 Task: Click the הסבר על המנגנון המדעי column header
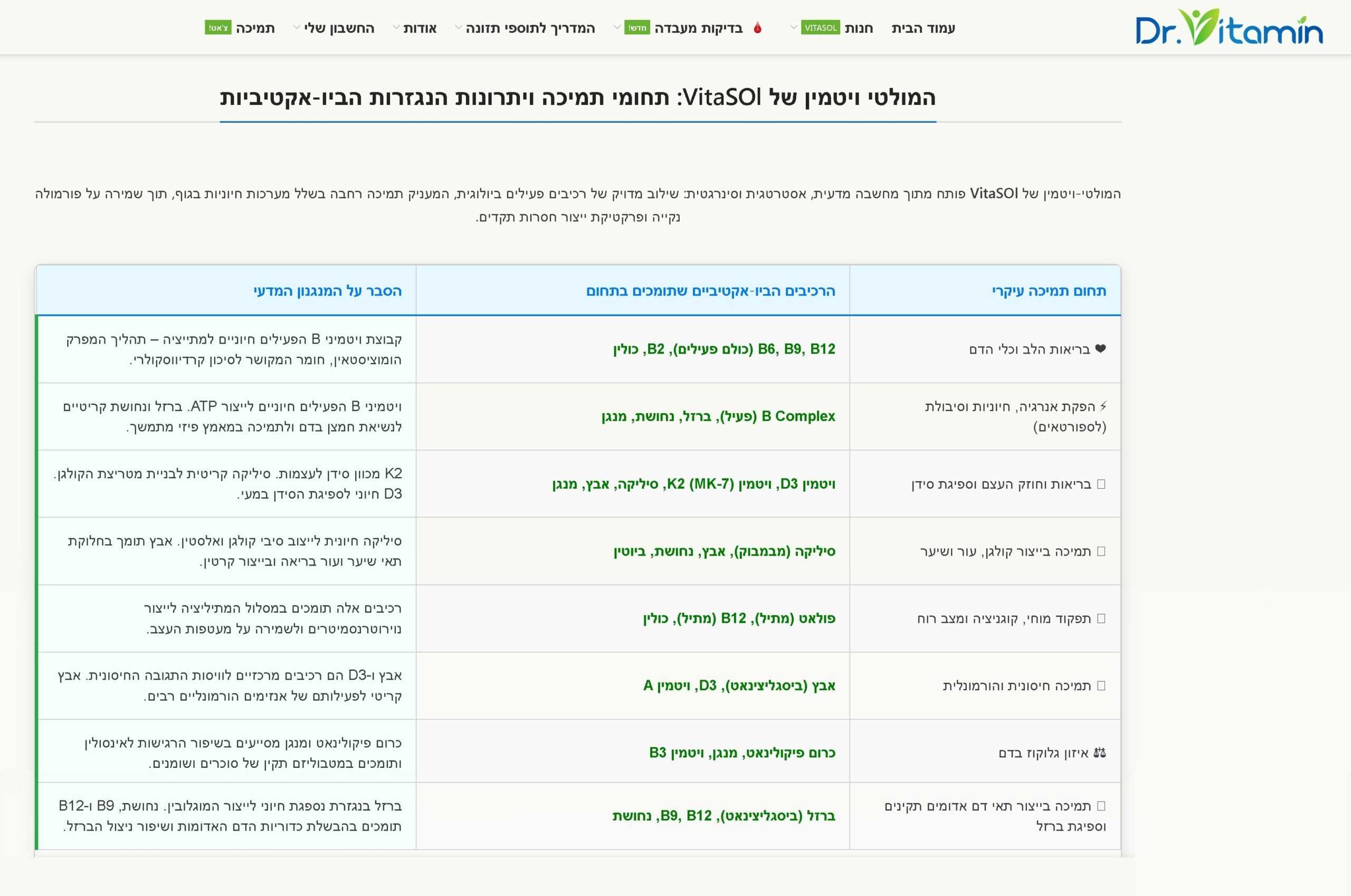[328, 291]
